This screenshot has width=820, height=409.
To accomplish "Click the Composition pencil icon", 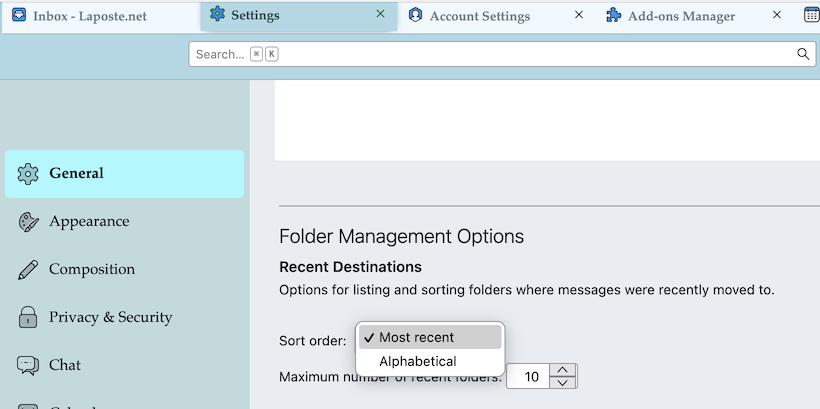I will [28, 270].
